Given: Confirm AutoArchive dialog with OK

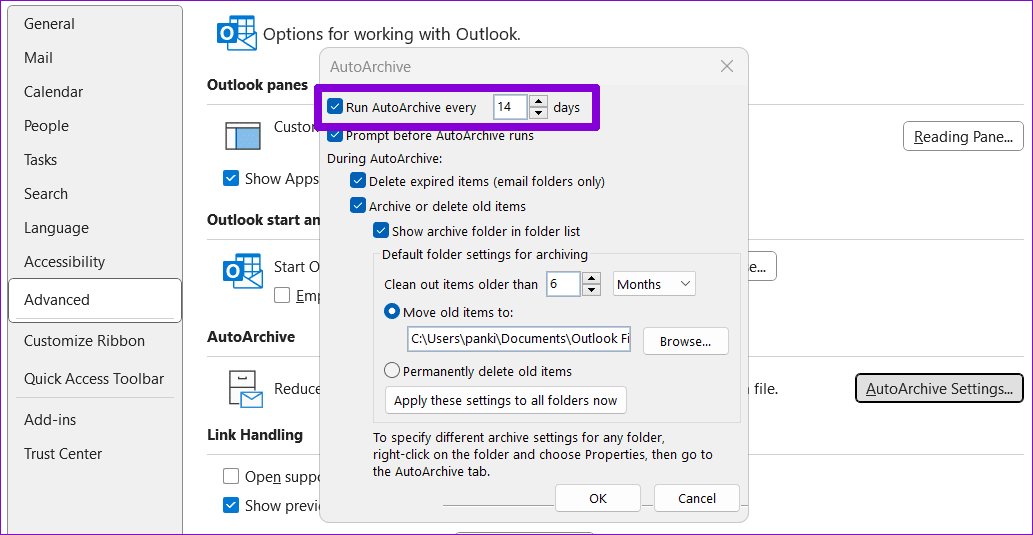Looking at the screenshot, I should coord(598,499).
